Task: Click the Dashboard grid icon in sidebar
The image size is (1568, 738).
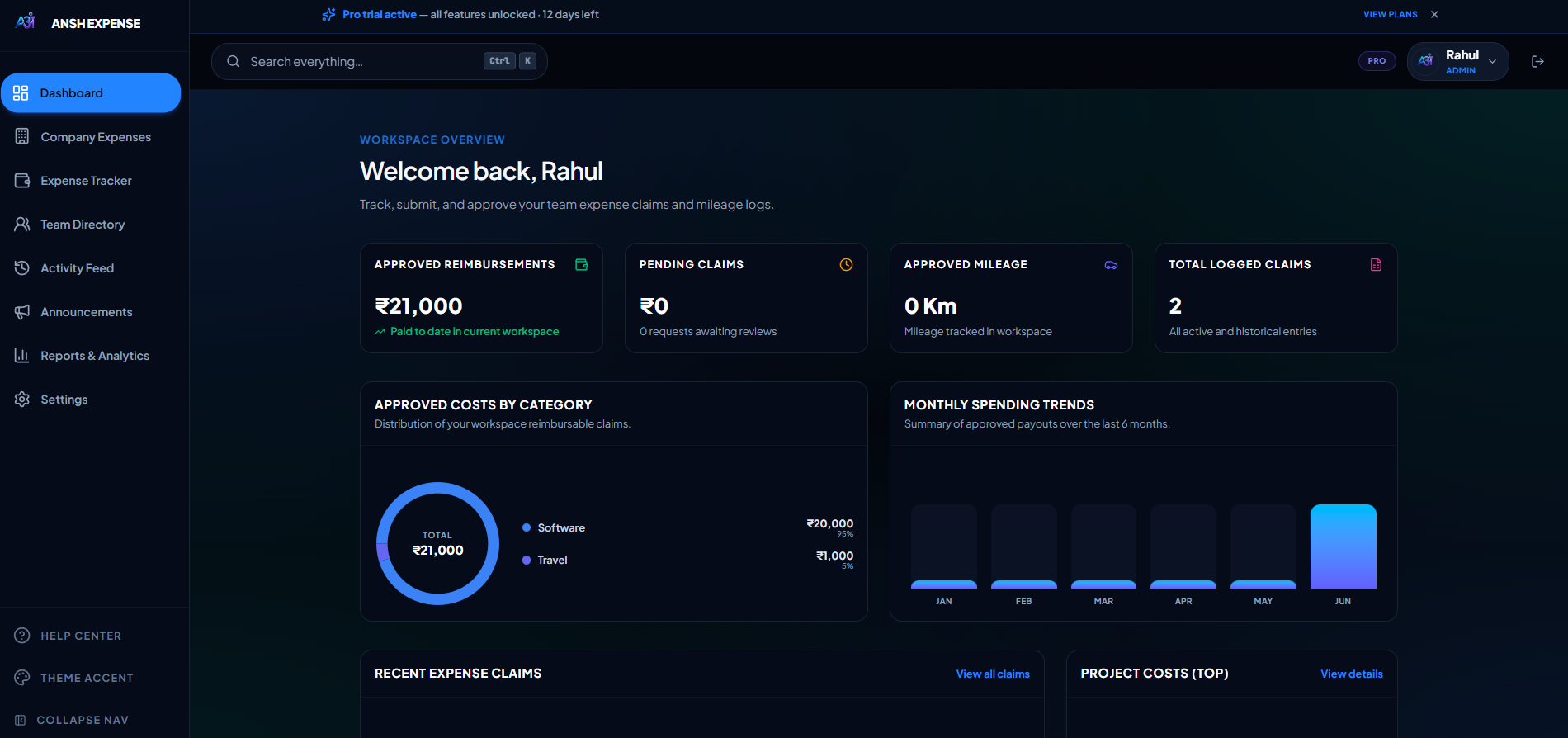Action: (x=21, y=93)
